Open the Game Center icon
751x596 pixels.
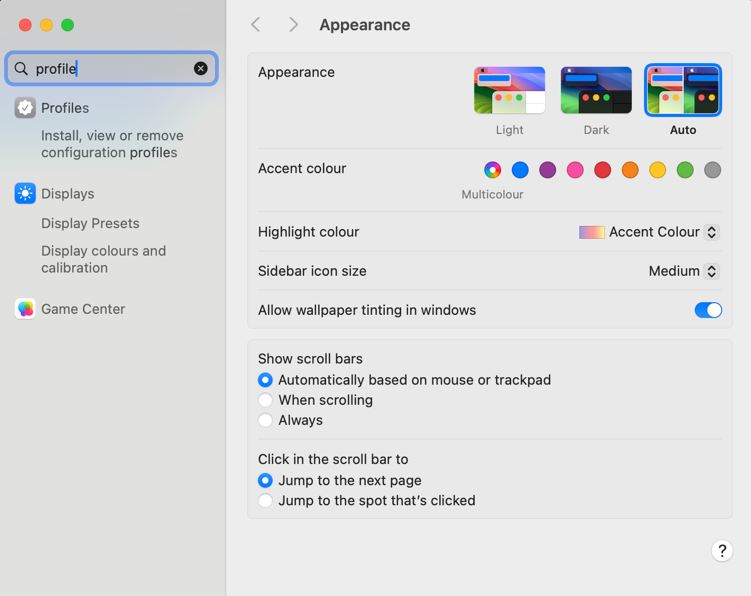click(x=25, y=309)
